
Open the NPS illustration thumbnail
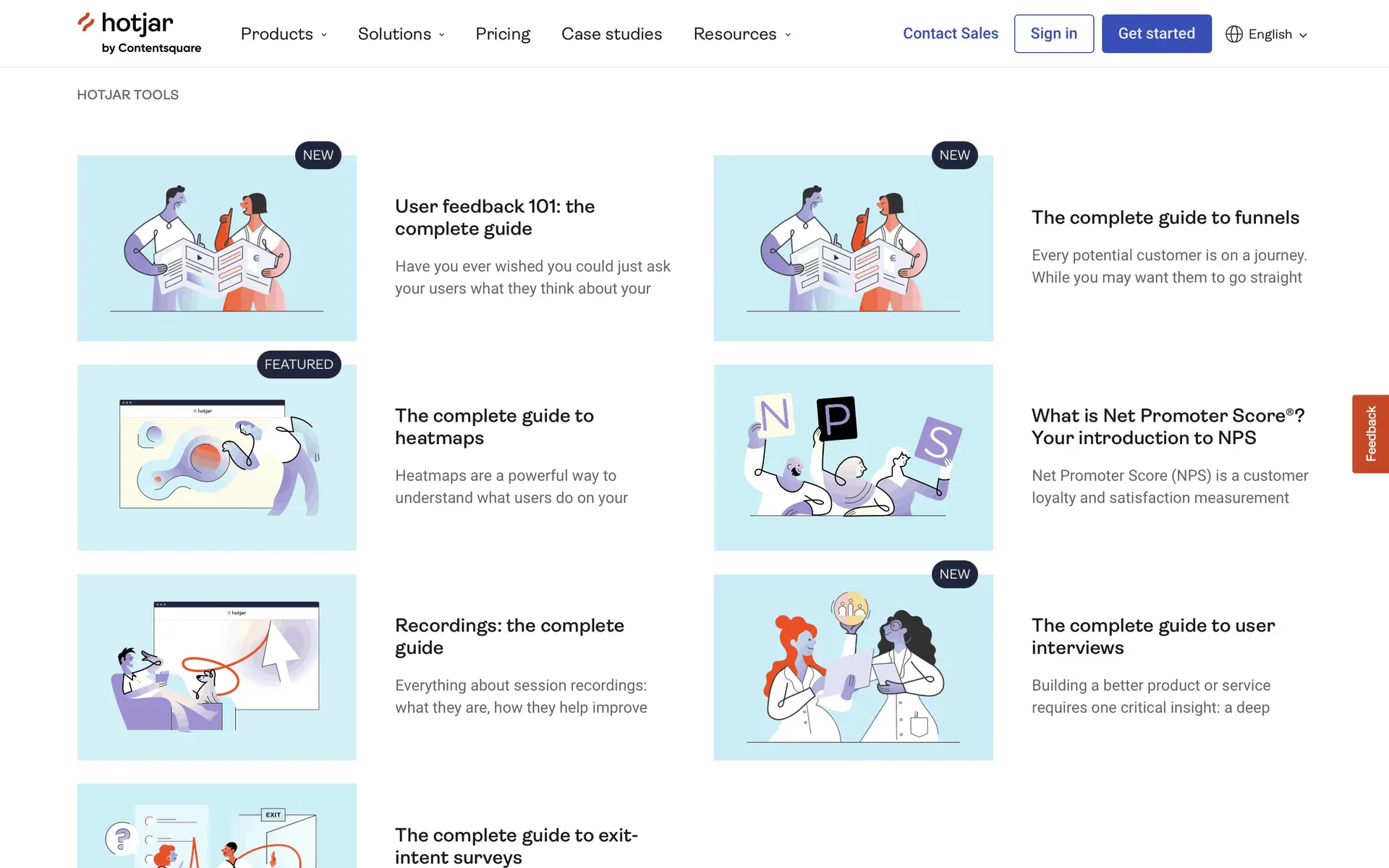[x=853, y=457]
